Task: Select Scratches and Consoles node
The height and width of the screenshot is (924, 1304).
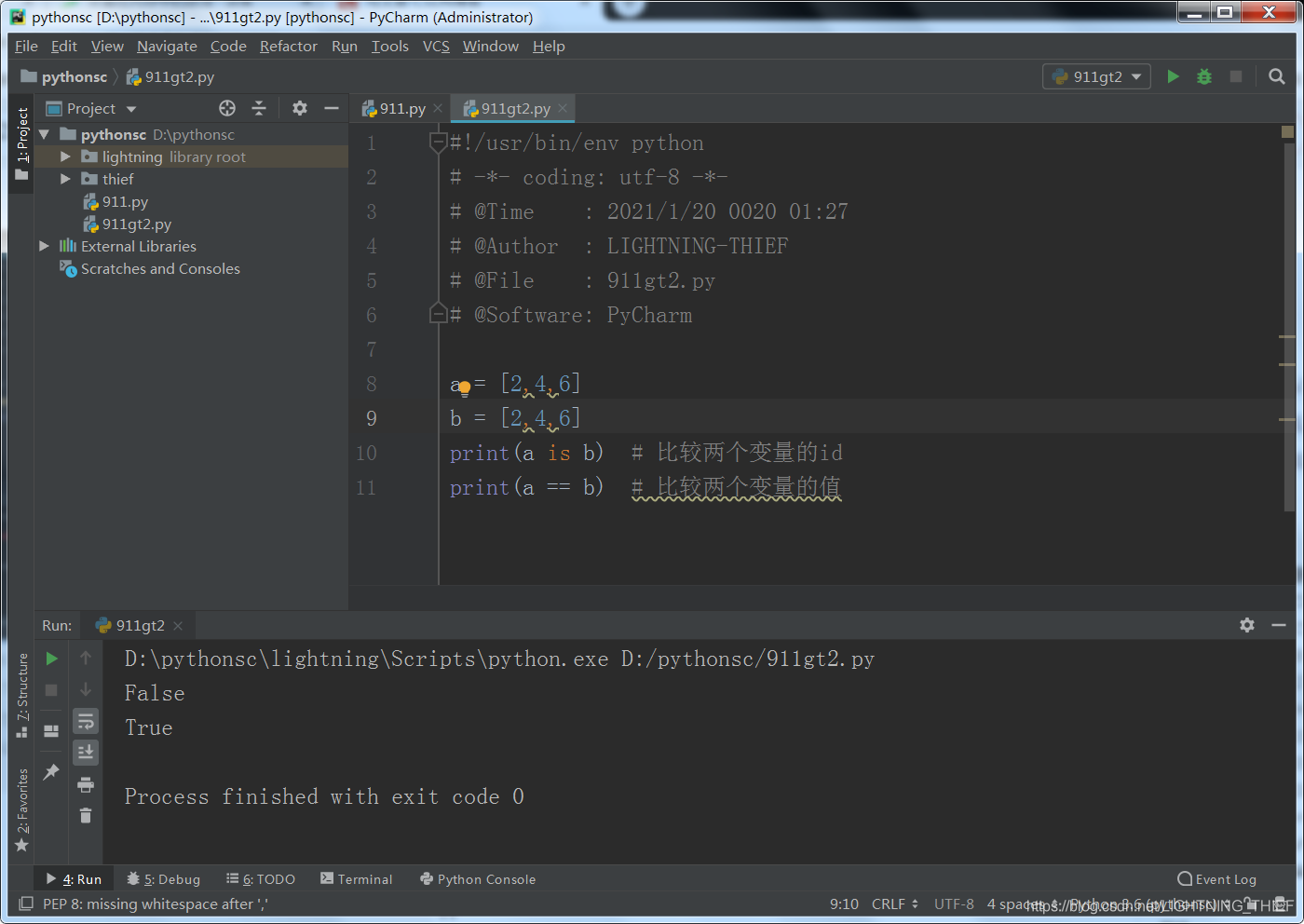Action: [160, 268]
